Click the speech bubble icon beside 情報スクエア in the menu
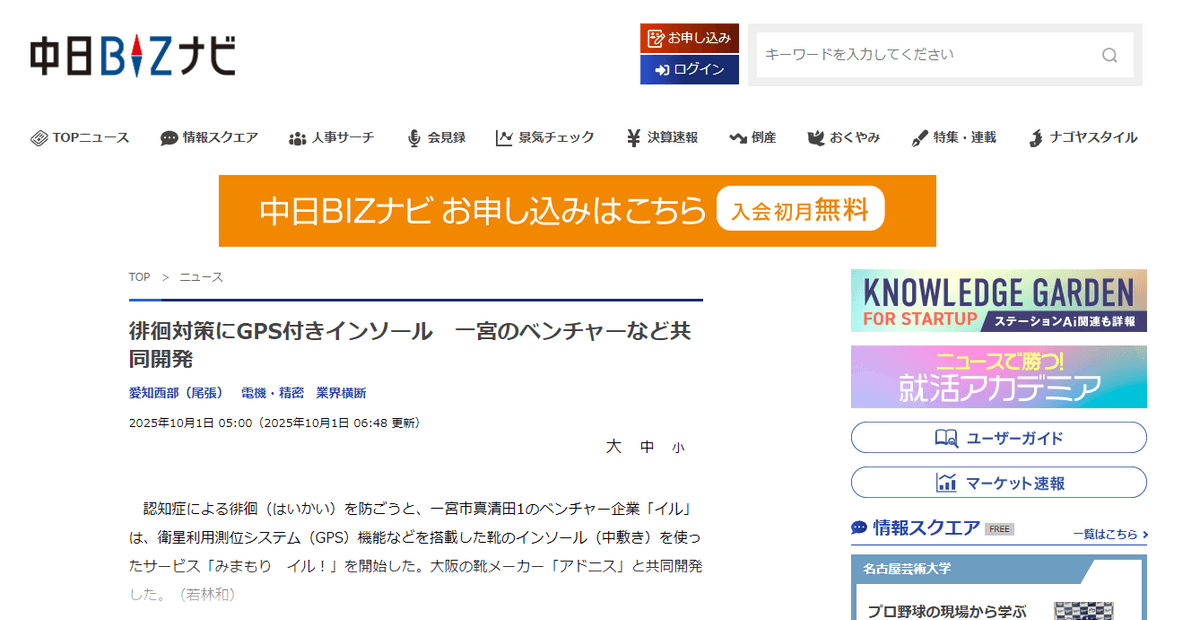1200x620 pixels. (x=169, y=138)
